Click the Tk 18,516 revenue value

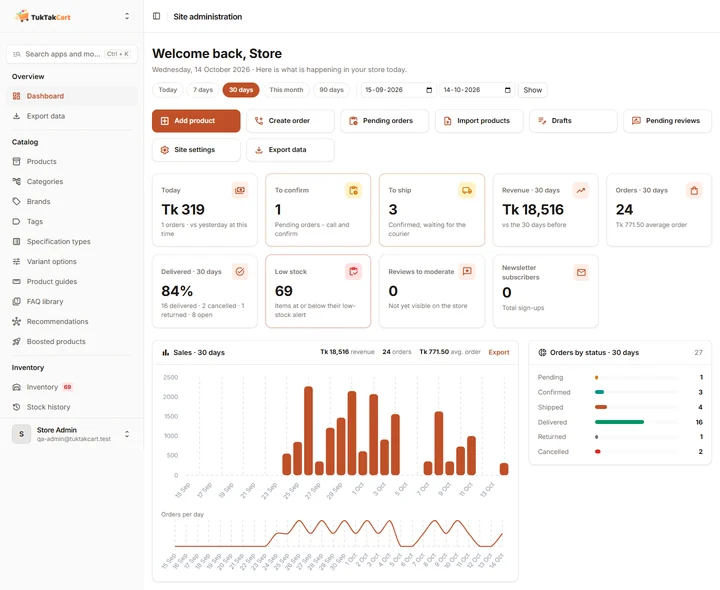coord(533,209)
